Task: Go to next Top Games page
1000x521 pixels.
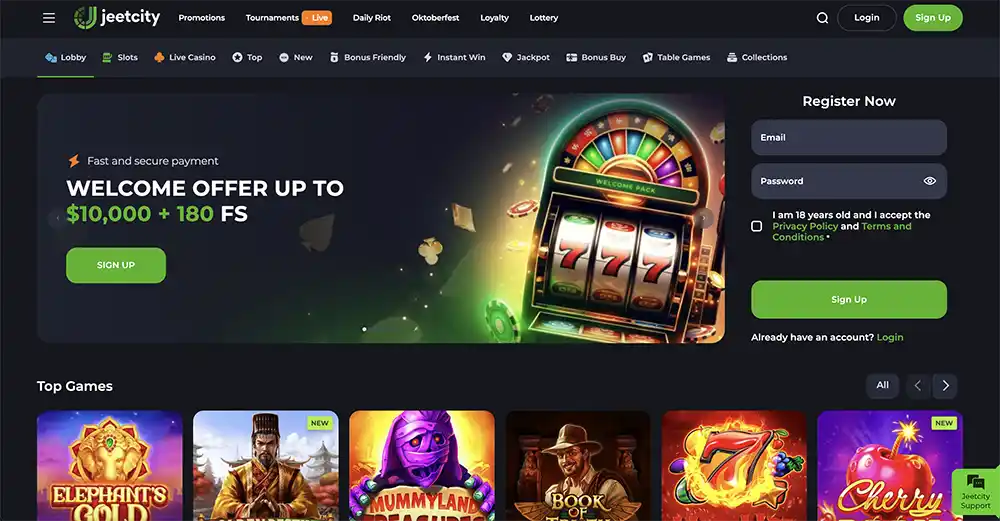Action: (x=945, y=385)
